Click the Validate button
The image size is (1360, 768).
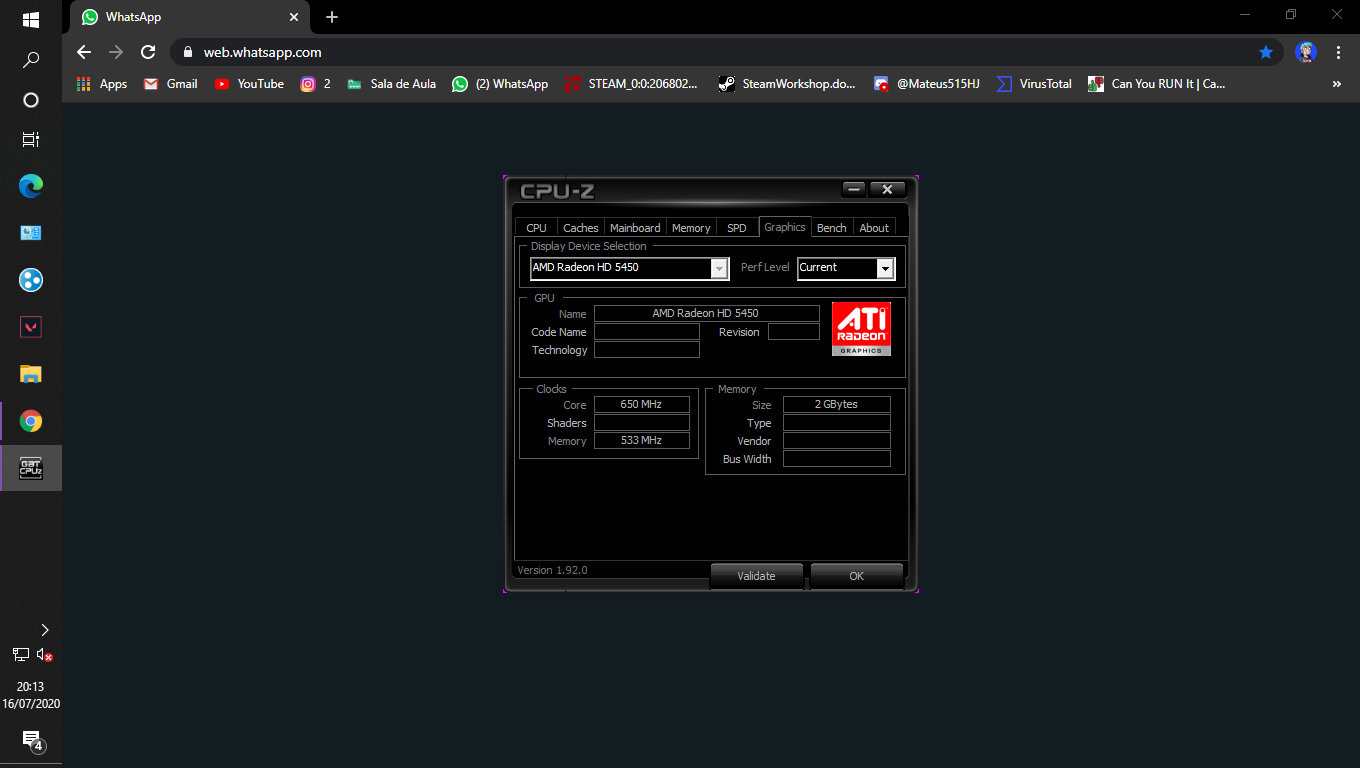pyautogui.click(x=757, y=576)
